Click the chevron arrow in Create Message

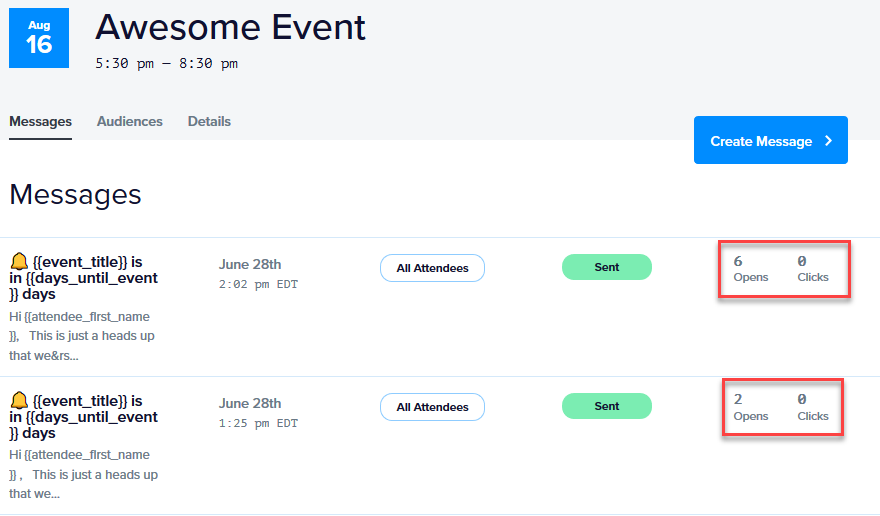[x=828, y=141]
